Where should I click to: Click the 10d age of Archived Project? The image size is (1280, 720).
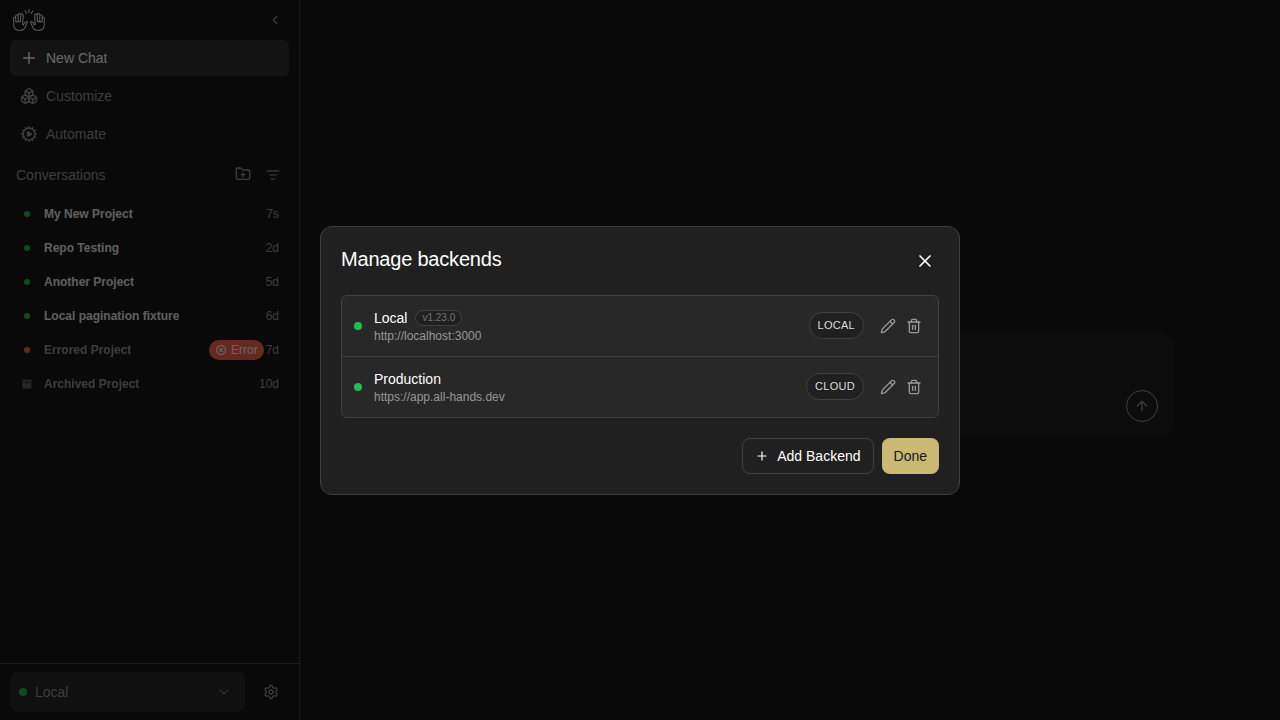point(269,384)
